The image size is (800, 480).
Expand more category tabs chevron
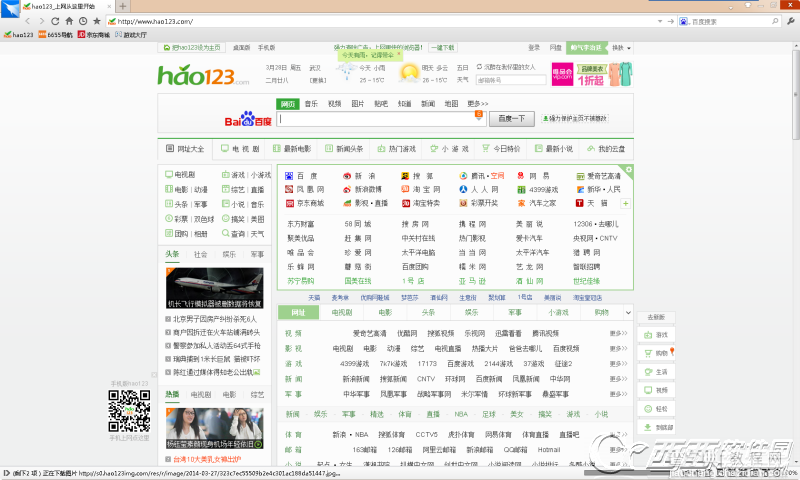click(x=628, y=313)
